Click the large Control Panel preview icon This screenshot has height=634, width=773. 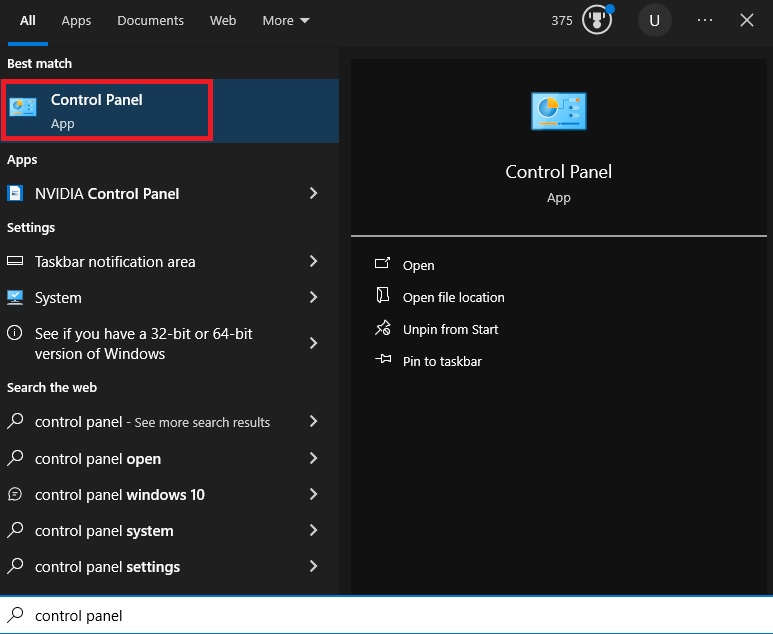click(558, 111)
